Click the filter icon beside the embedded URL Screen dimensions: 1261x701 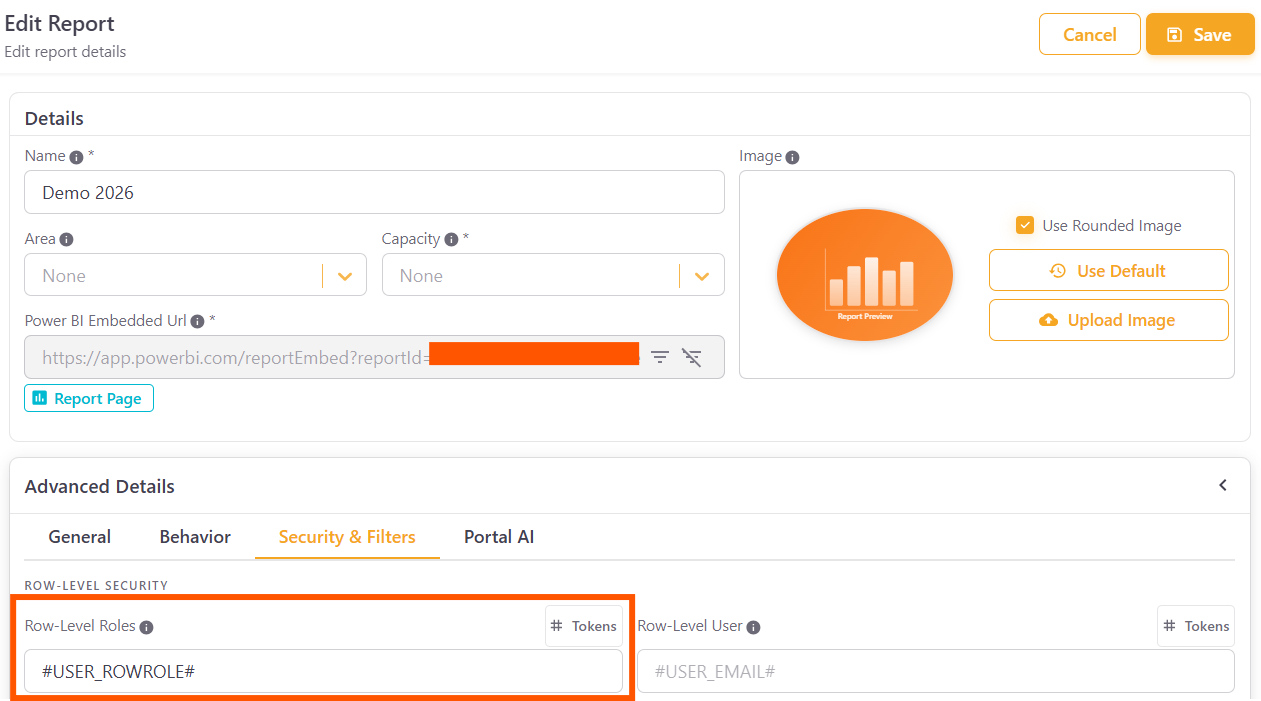coord(660,356)
